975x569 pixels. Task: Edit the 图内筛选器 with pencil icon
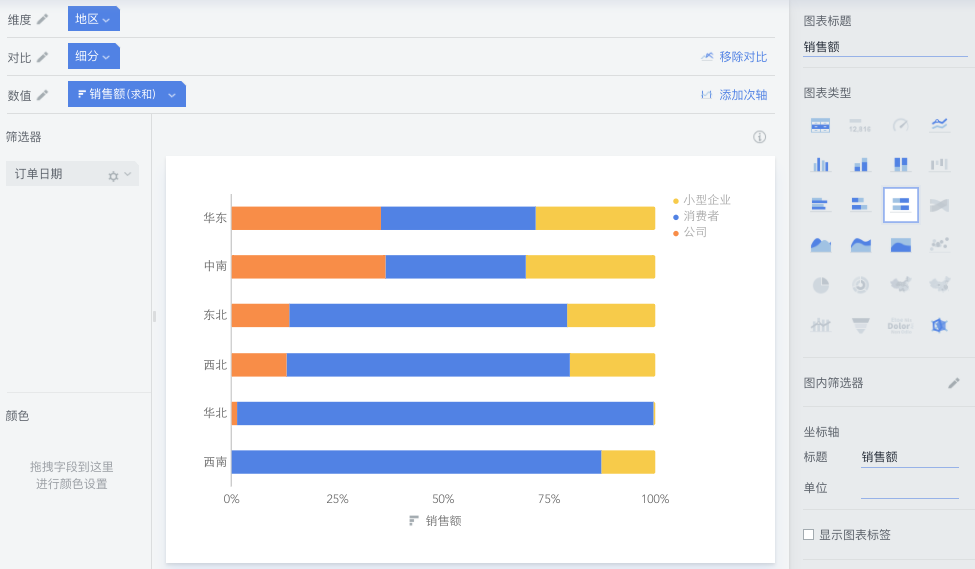[x=954, y=383]
